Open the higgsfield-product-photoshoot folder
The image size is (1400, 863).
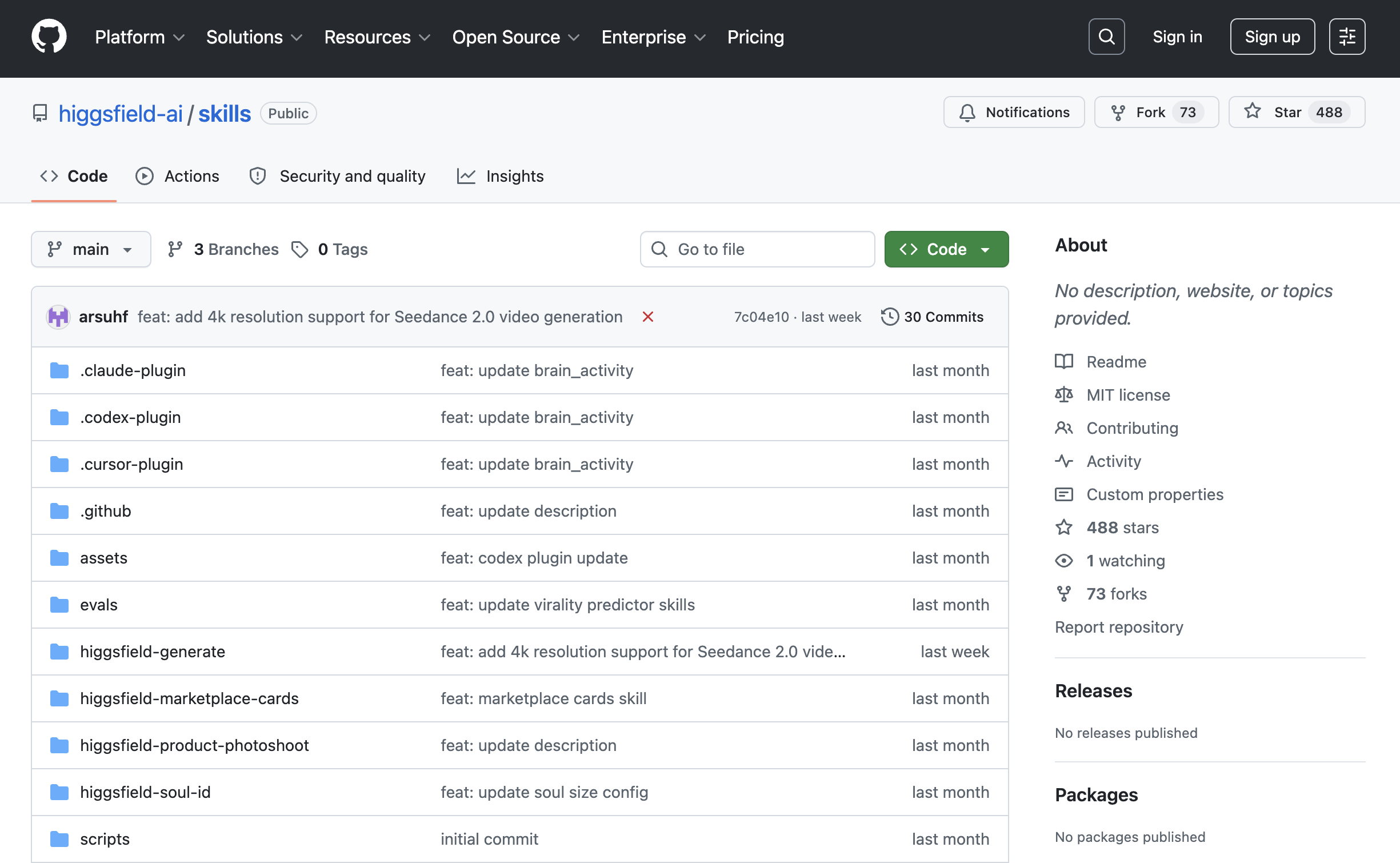[x=194, y=745]
